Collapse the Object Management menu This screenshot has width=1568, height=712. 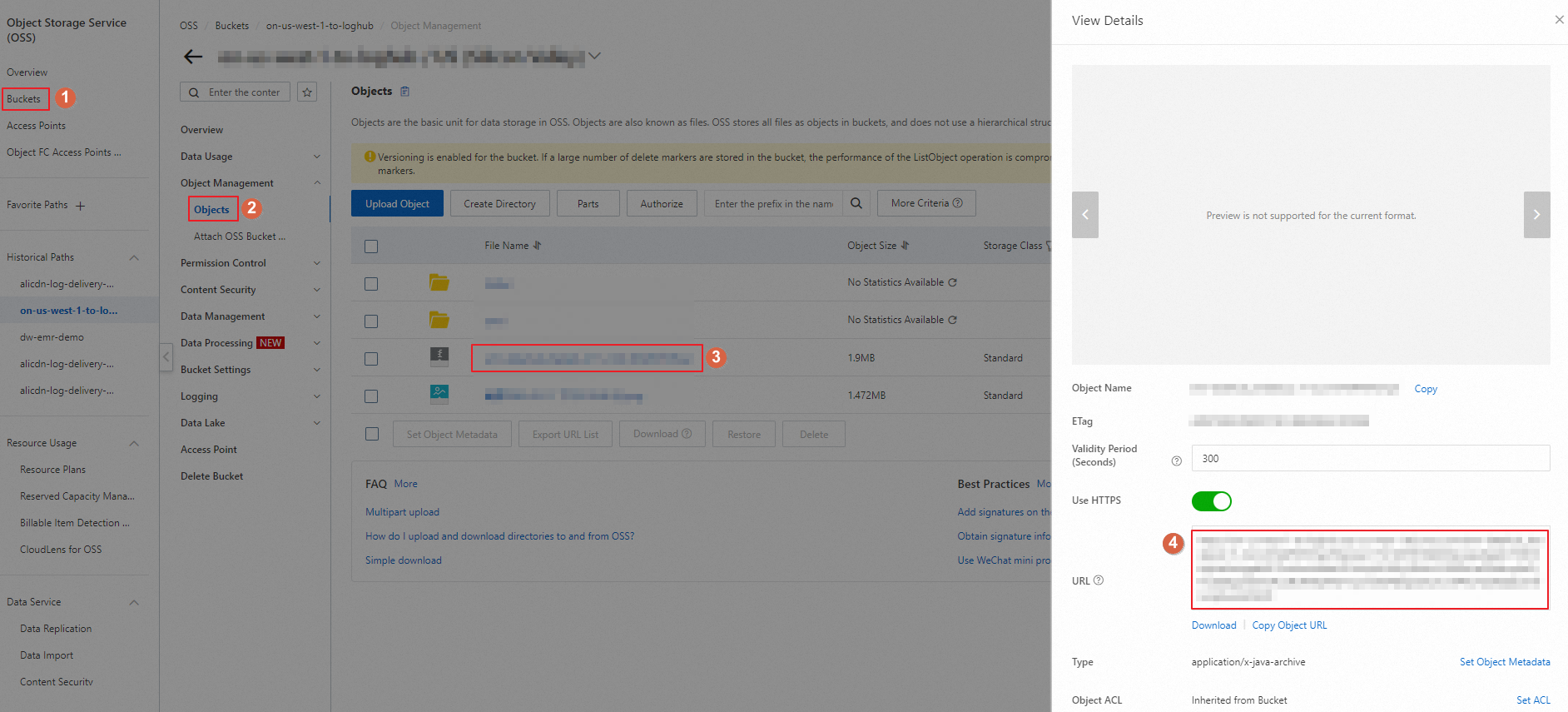[x=316, y=183]
